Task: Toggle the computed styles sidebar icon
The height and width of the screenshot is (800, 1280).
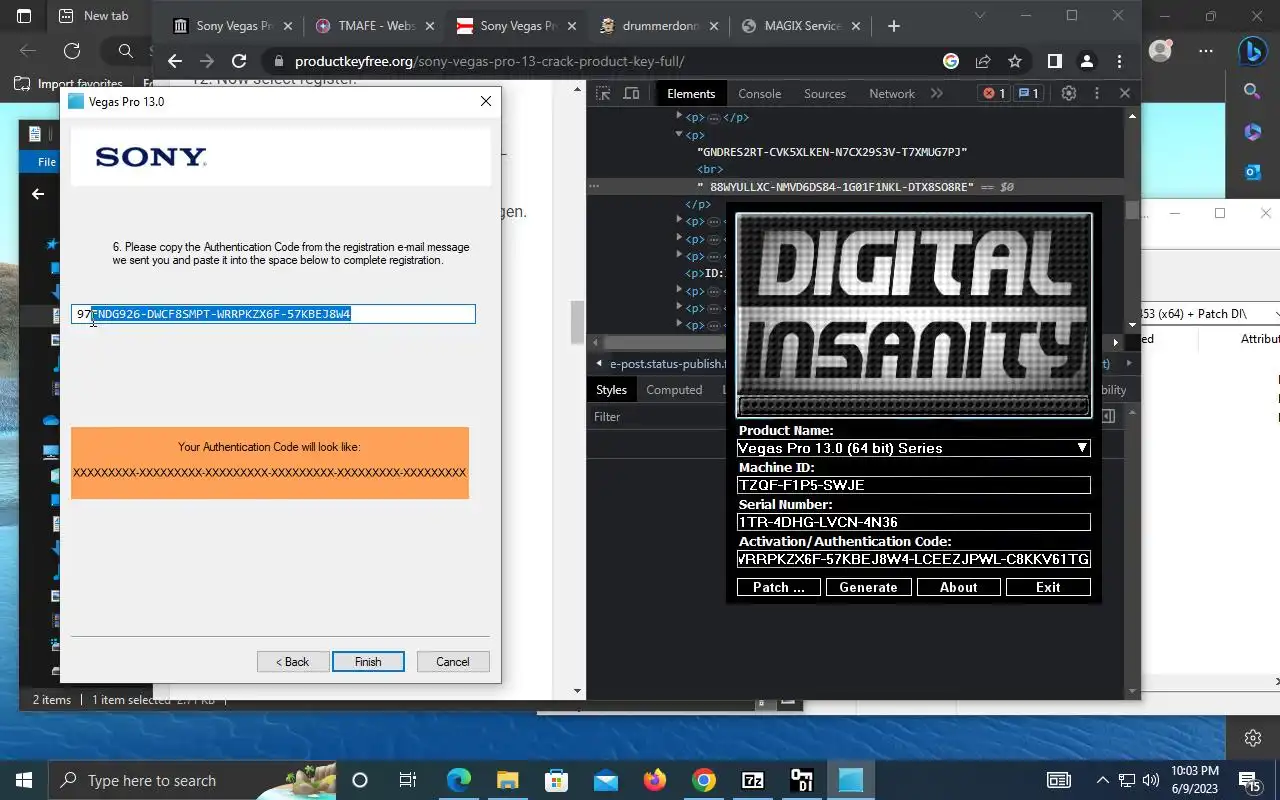Action: click(x=1108, y=416)
